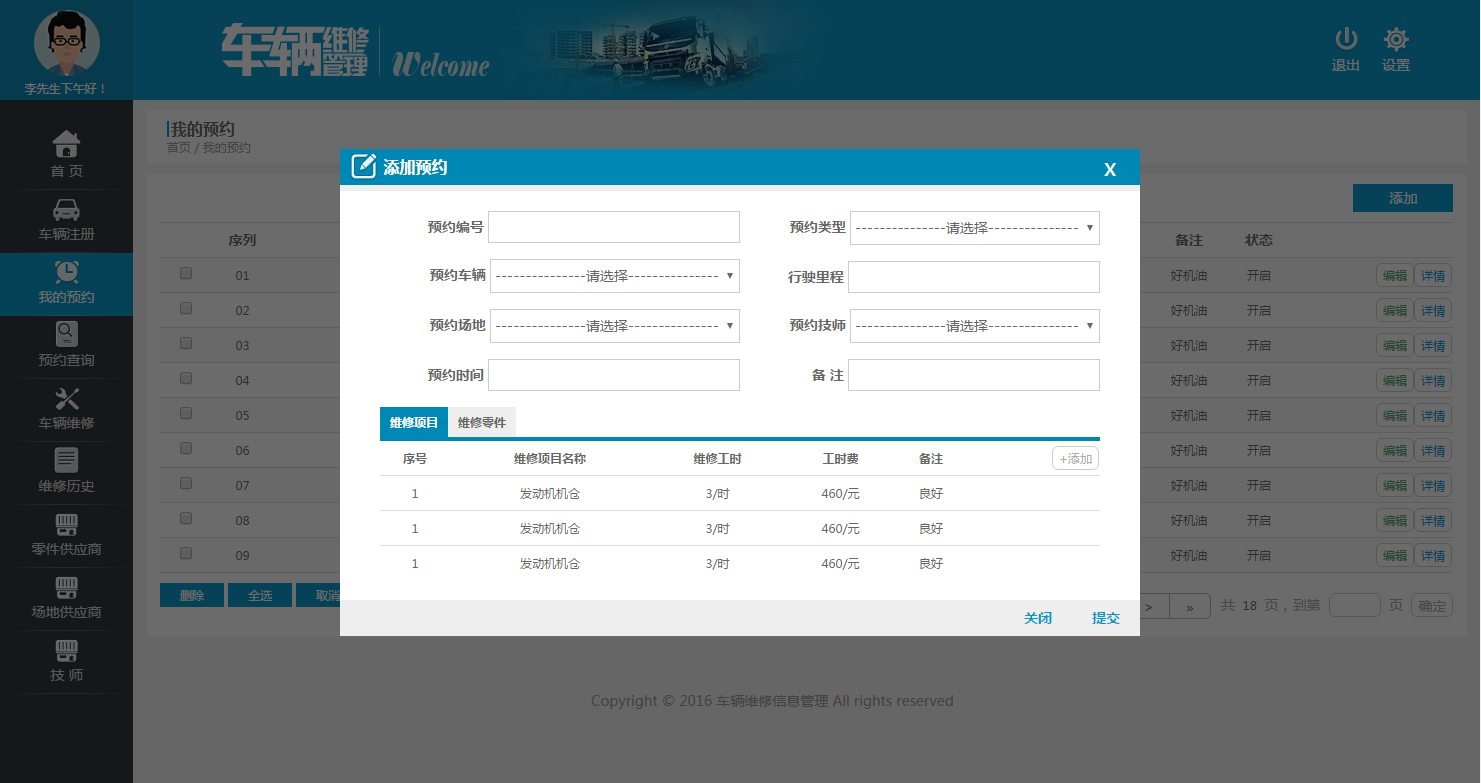Expand the 预约技师 dropdown
Screen dimensions: 1481x783
pyautogui.click(x=974, y=326)
